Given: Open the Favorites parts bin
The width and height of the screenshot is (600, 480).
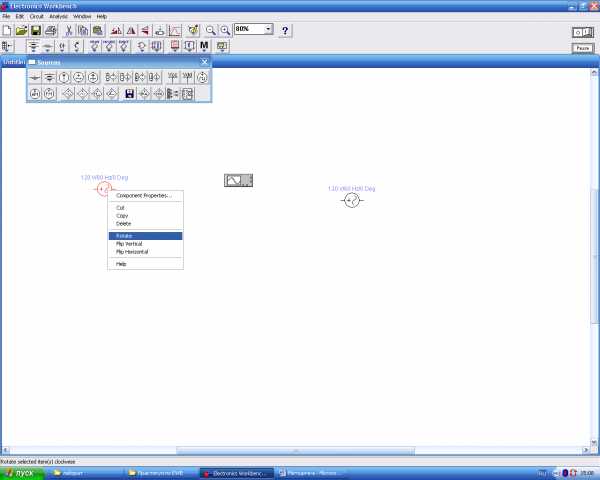Looking at the screenshot, I should (7, 46).
